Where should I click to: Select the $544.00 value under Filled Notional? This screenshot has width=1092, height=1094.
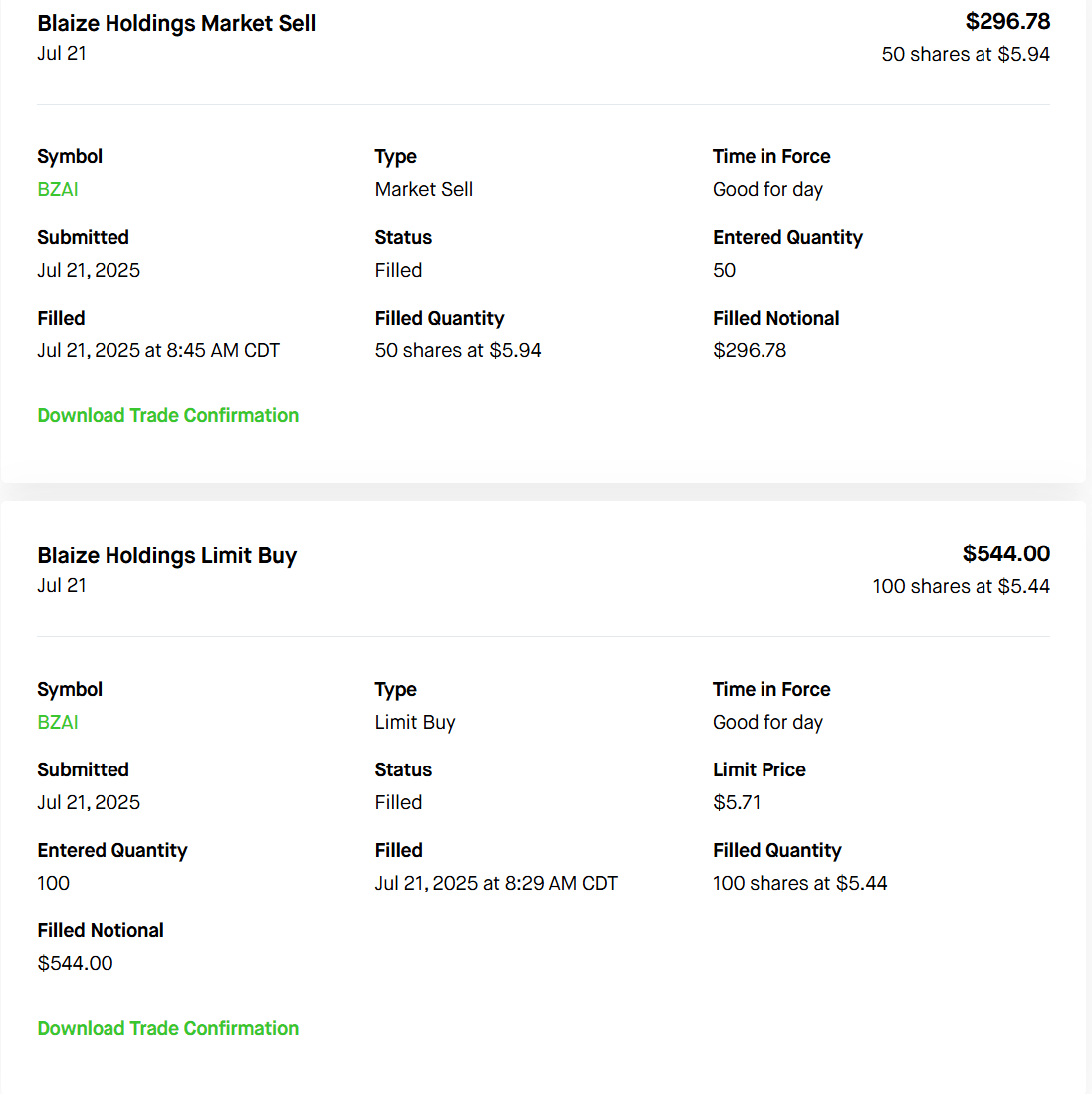(76, 964)
